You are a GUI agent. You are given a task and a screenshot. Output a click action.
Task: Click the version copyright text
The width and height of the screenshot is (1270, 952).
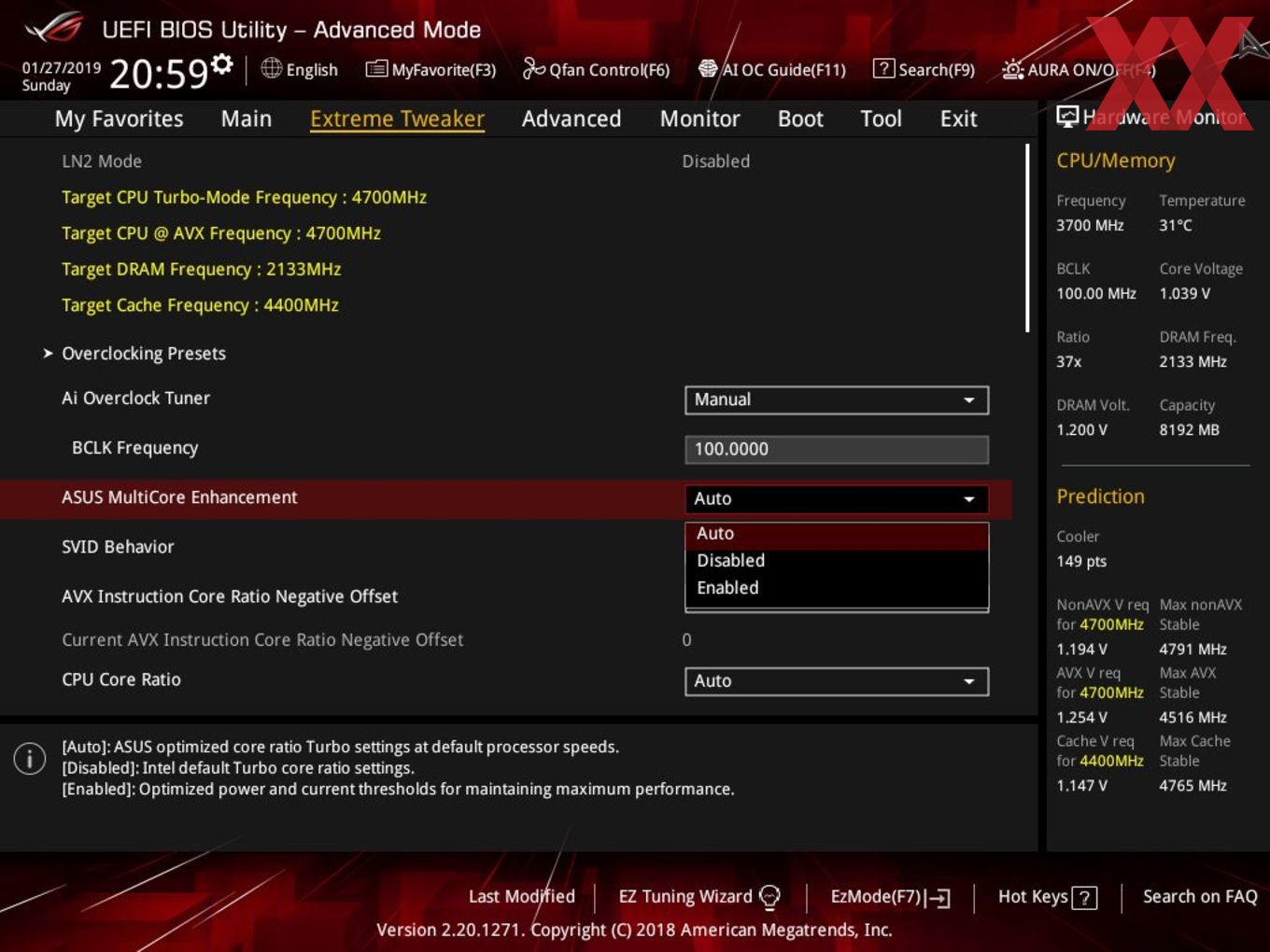pos(634,930)
